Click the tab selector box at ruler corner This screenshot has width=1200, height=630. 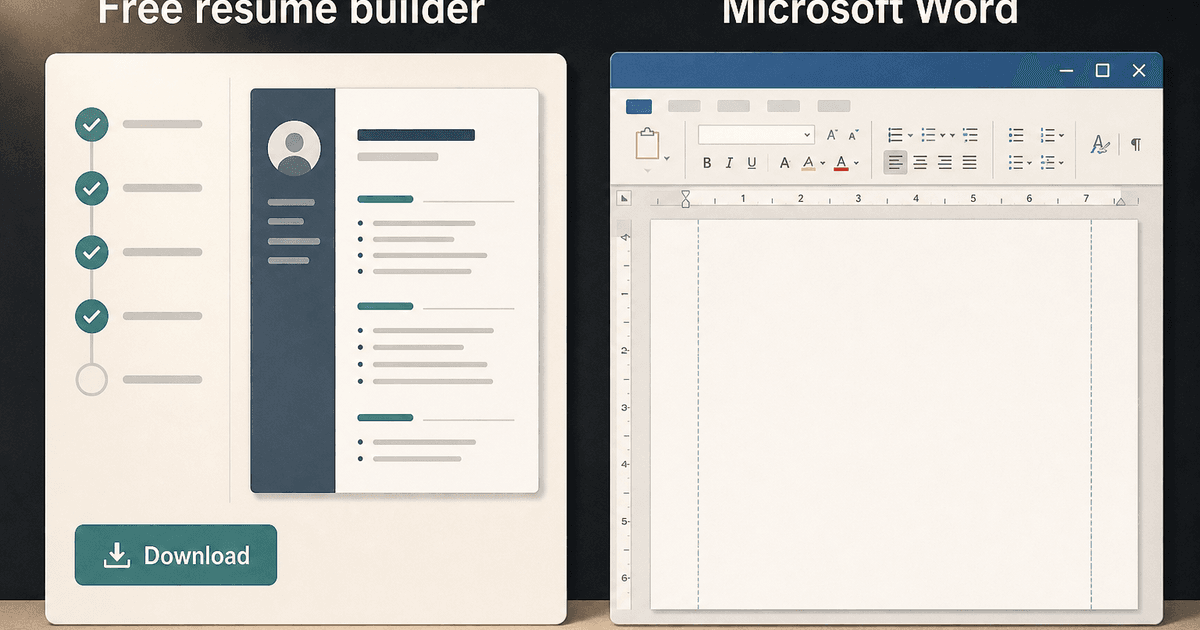pyautogui.click(x=623, y=198)
